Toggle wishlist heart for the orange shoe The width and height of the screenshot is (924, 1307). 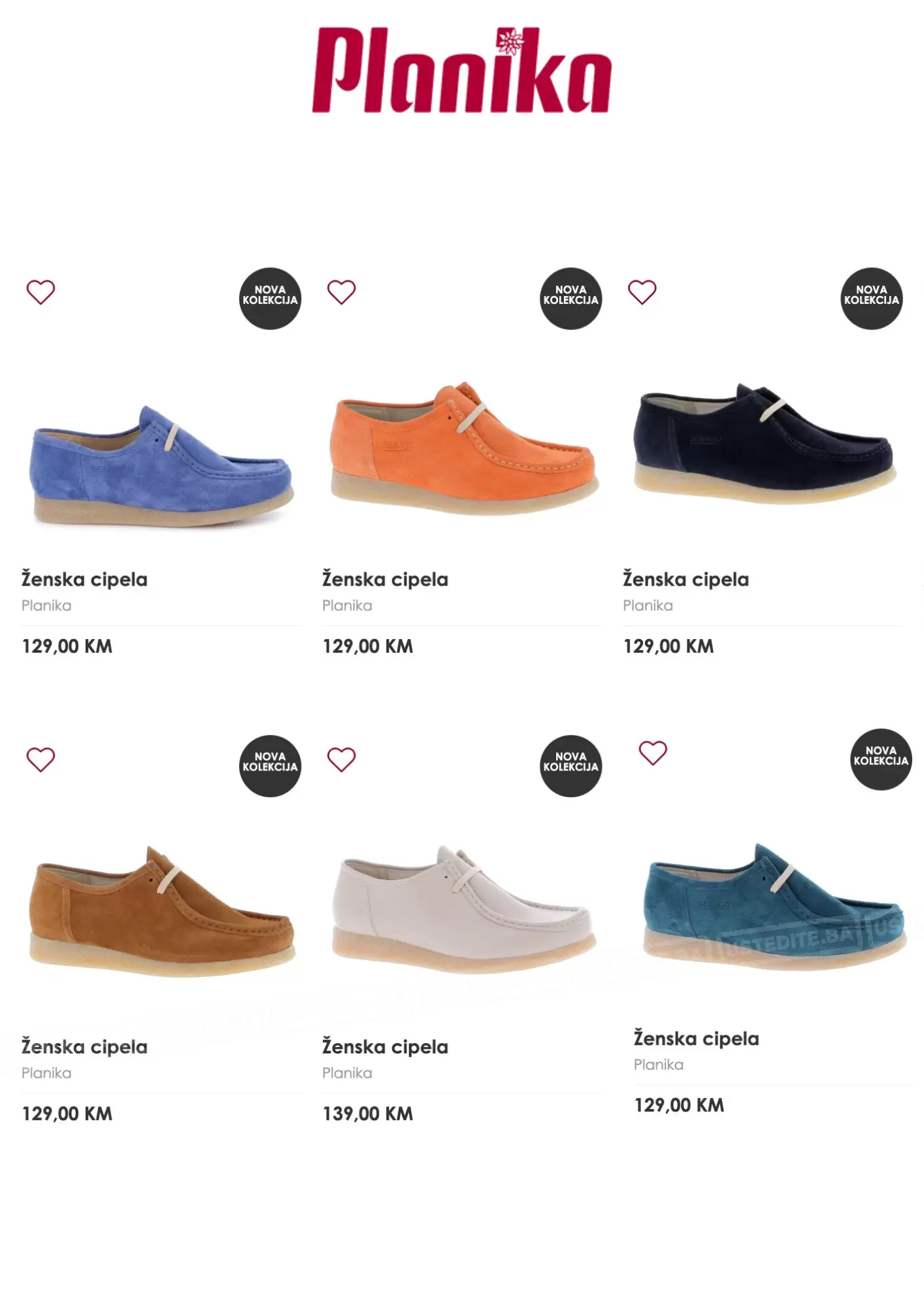(341, 292)
